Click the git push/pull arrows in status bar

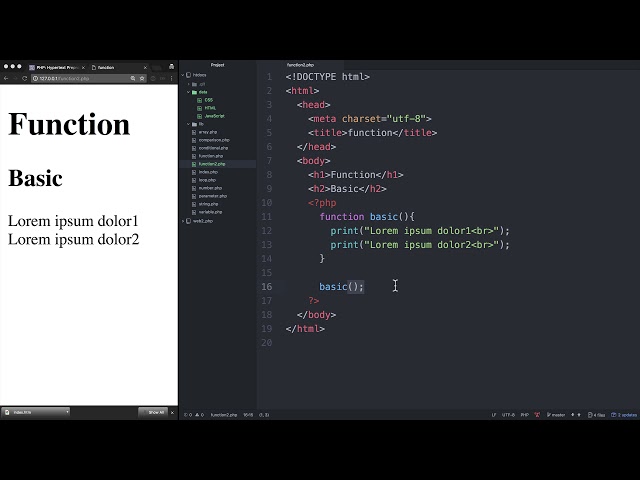coord(576,415)
